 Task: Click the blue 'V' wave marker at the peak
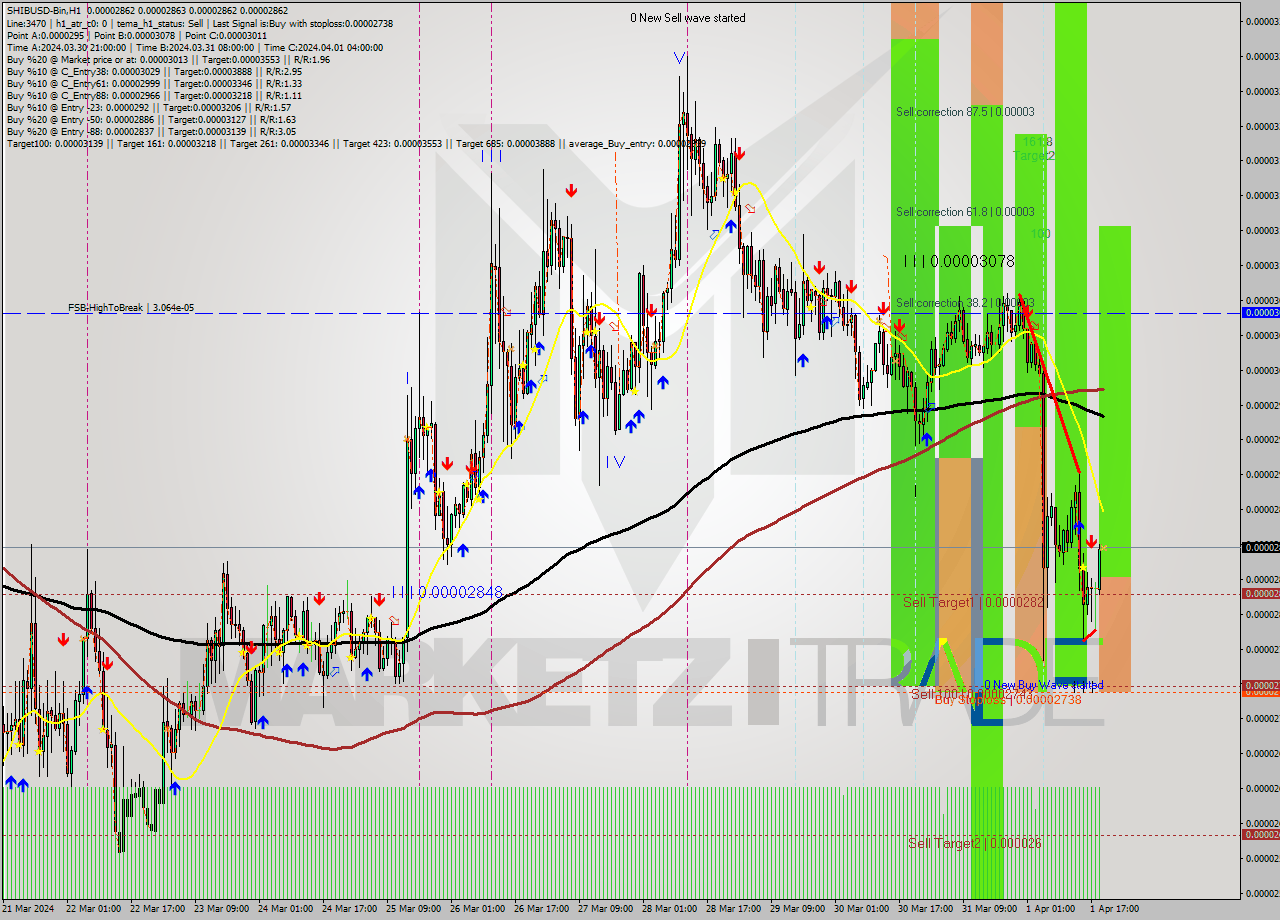point(679,58)
